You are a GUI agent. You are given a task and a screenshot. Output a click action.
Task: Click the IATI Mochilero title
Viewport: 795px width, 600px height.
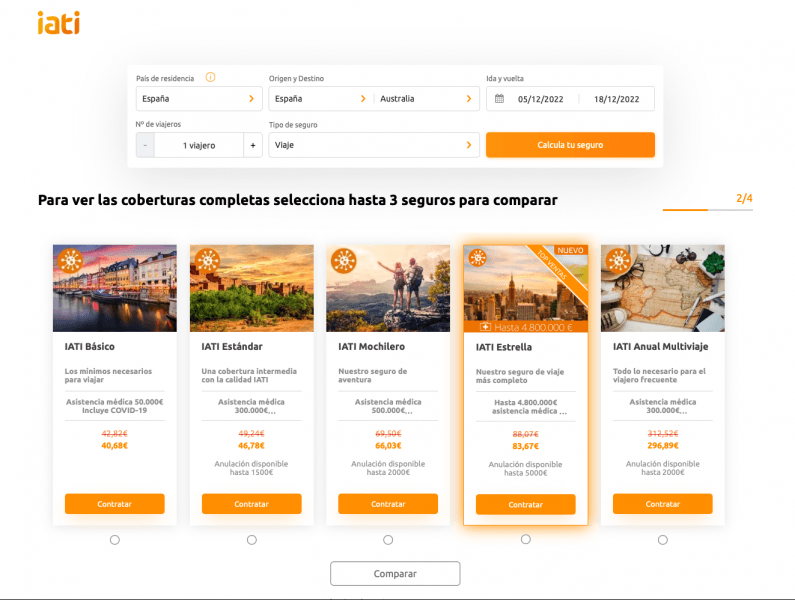pyautogui.click(x=372, y=347)
